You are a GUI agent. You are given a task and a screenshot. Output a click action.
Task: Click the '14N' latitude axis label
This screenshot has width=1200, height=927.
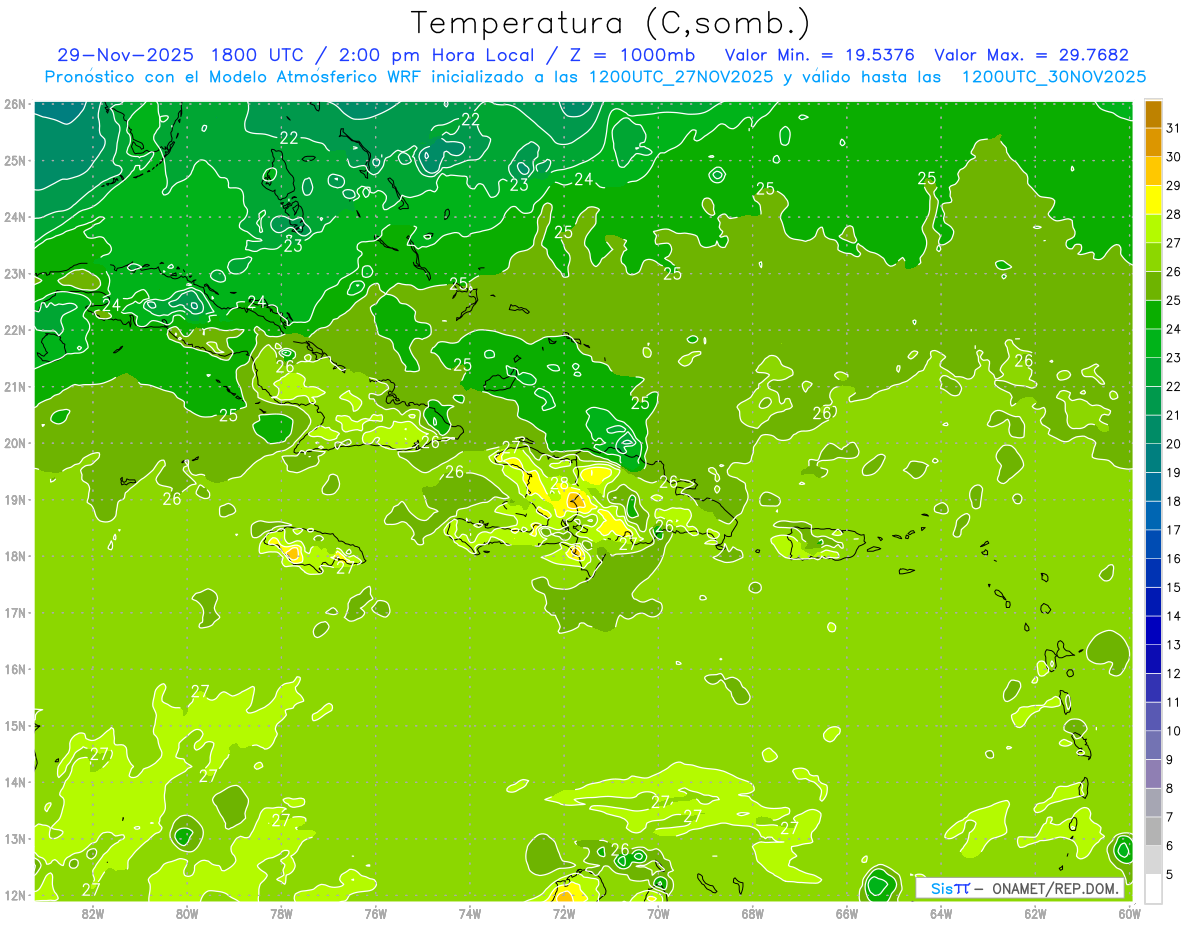coord(15,782)
